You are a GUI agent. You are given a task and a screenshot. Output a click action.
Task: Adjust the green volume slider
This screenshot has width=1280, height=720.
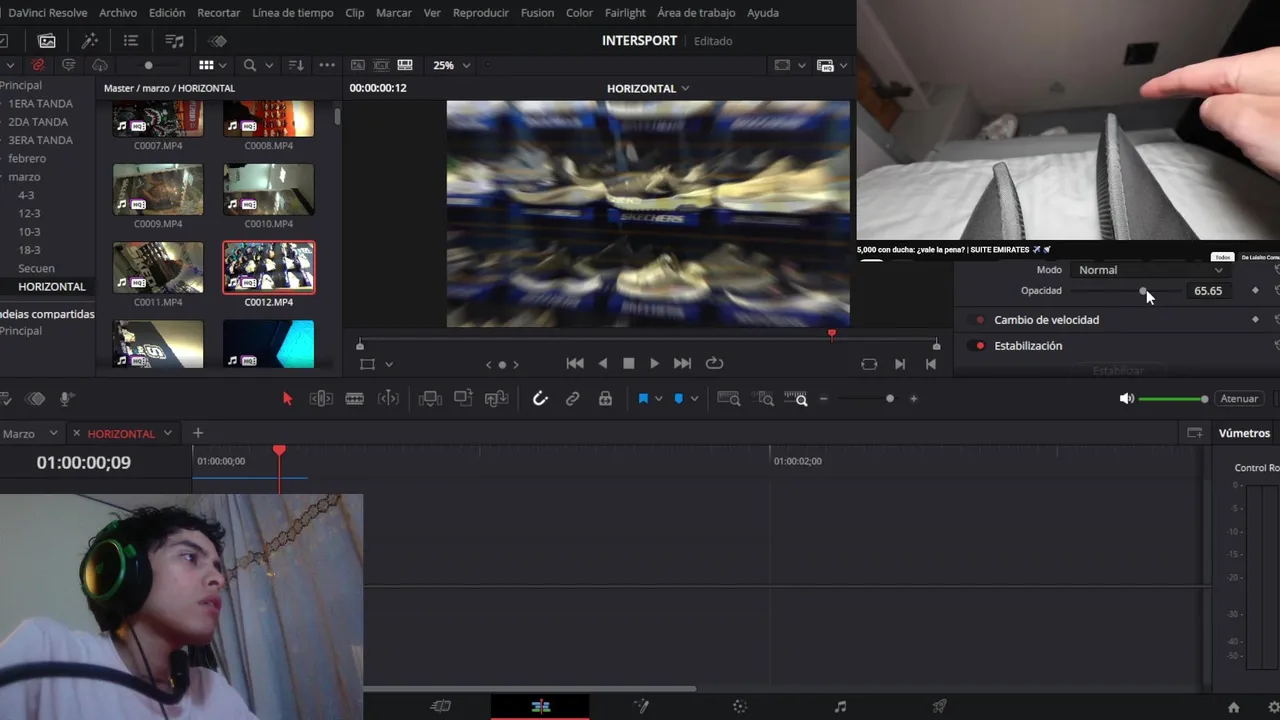coord(1173,399)
